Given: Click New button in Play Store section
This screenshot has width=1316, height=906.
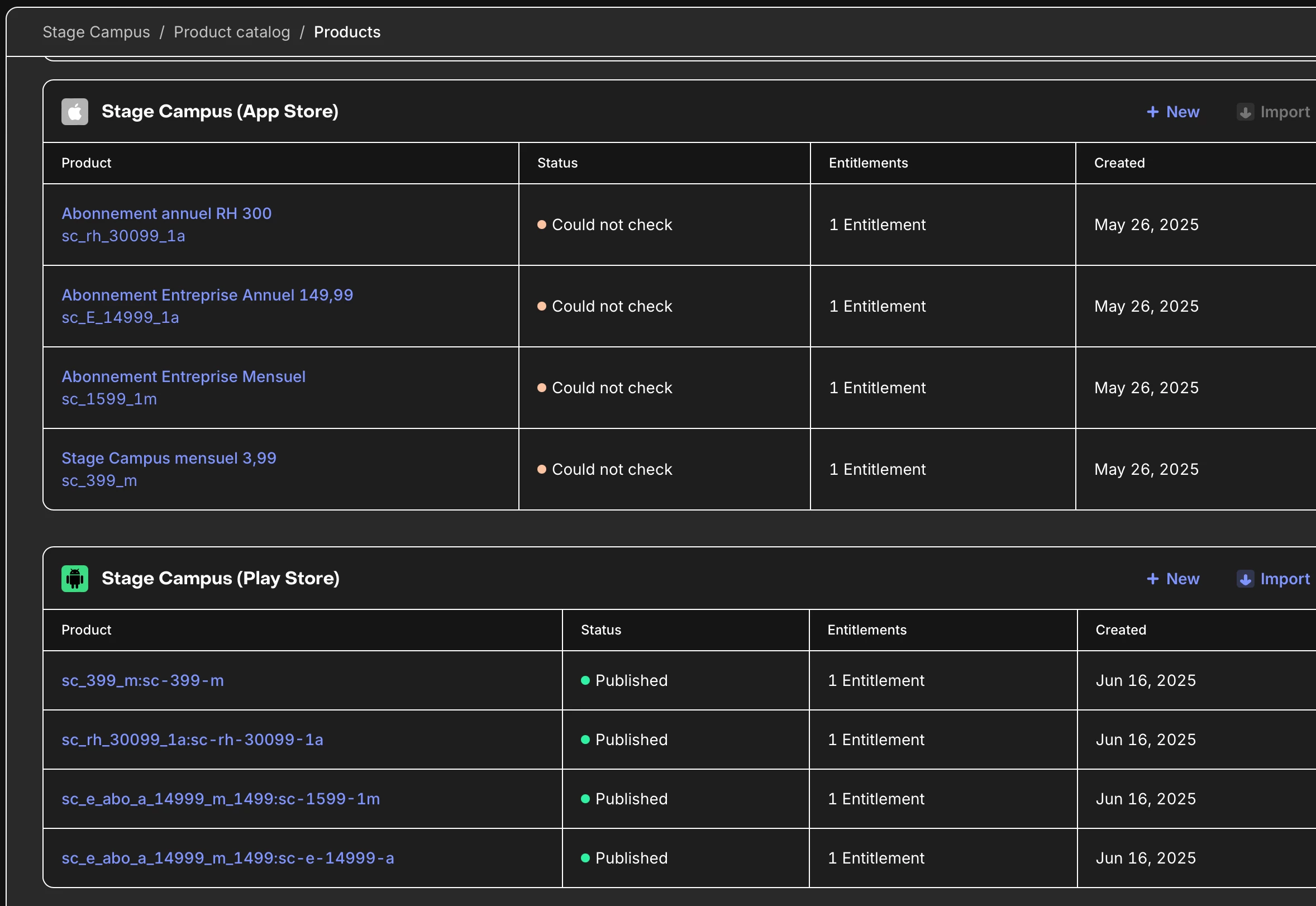Looking at the screenshot, I should pos(1182,579).
